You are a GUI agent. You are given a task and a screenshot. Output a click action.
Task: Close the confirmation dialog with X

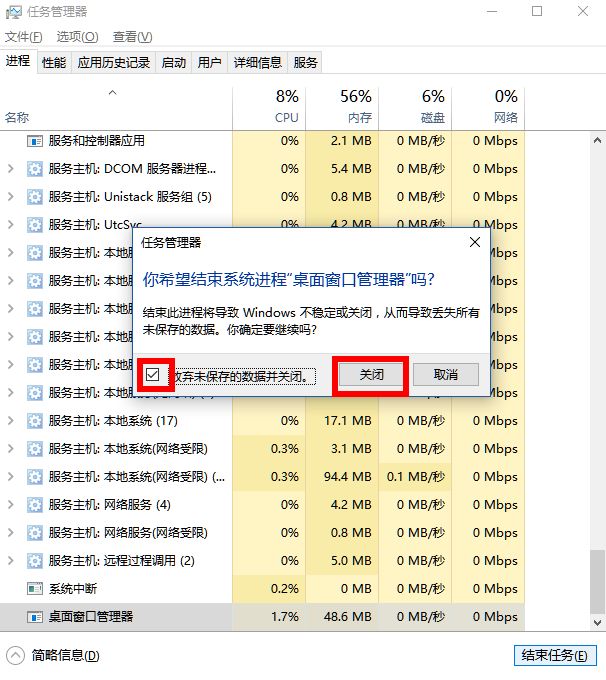point(475,242)
